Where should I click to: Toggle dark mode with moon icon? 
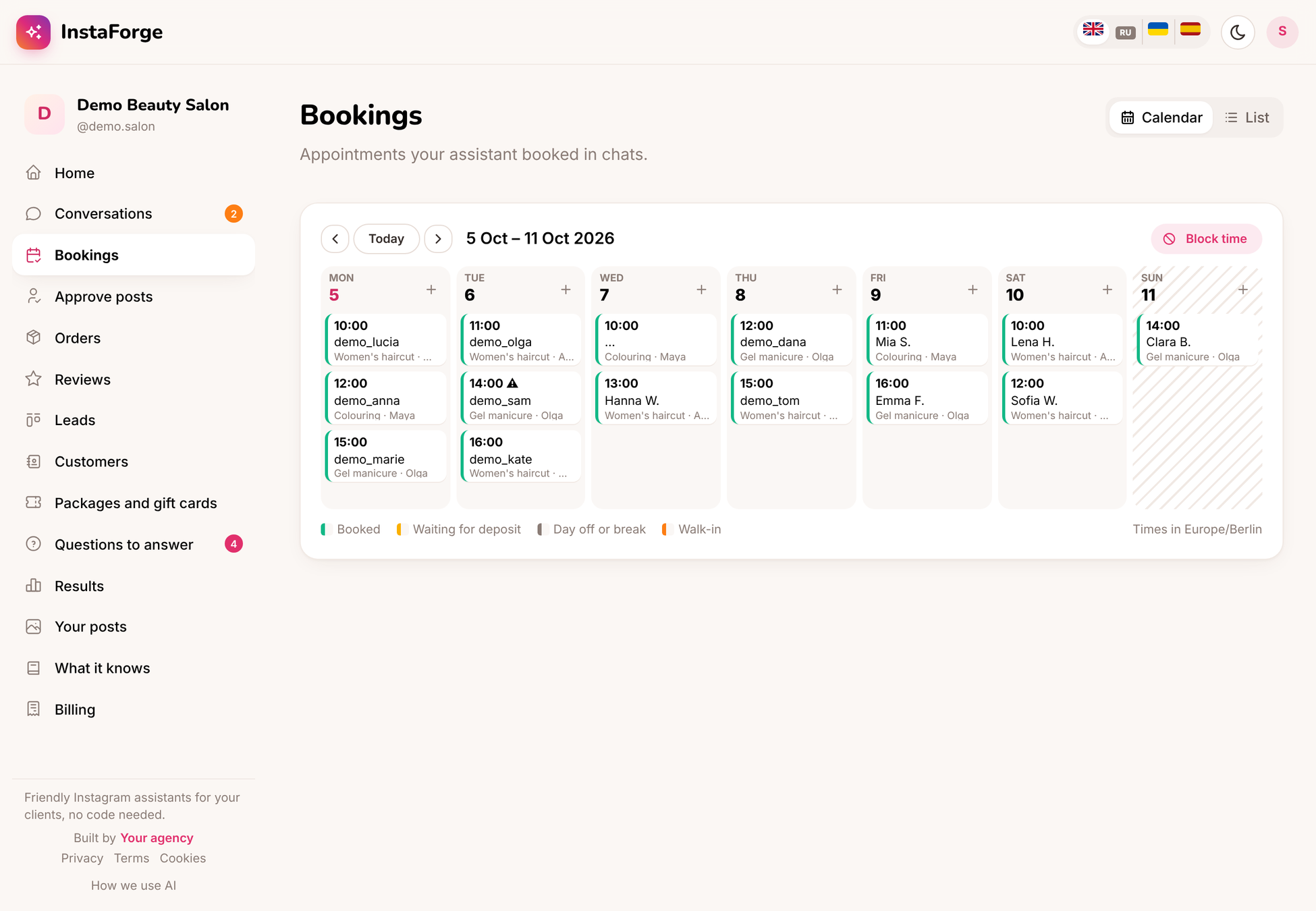point(1238,32)
